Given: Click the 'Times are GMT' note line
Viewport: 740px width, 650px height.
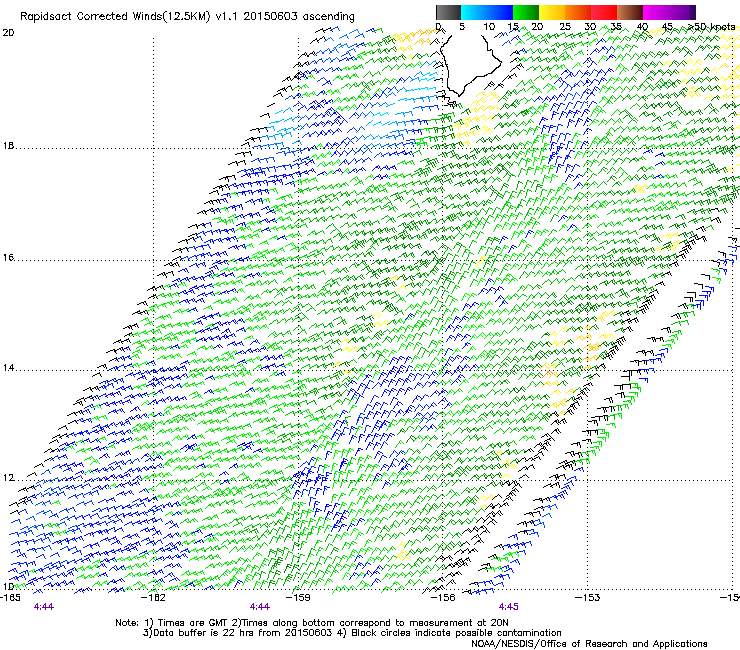Looking at the screenshot, I should 312,623.
